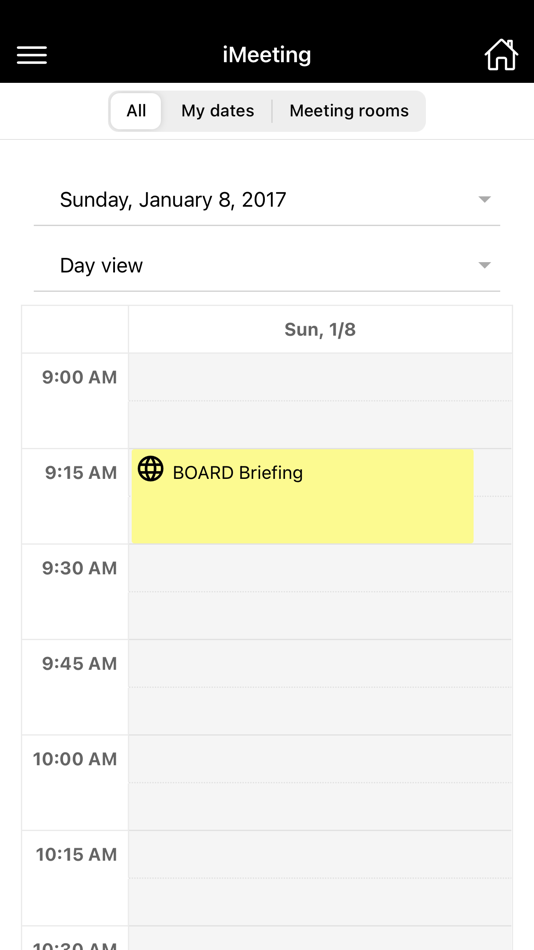Select the 9:45 AM time slot
This screenshot has height=950, width=534.
pos(320,687)
